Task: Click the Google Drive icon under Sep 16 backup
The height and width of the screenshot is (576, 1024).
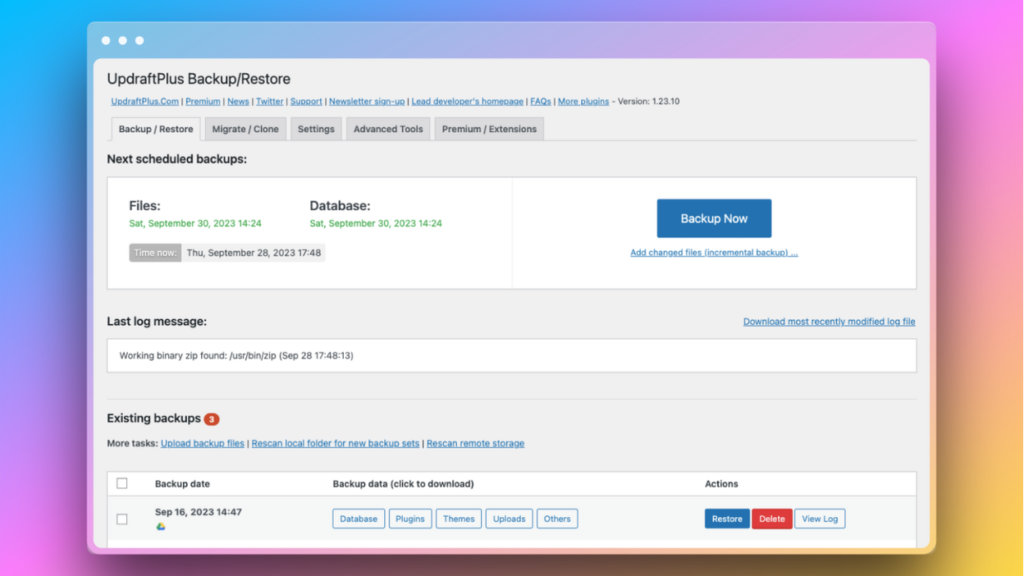Action: [x=161, y=526]
